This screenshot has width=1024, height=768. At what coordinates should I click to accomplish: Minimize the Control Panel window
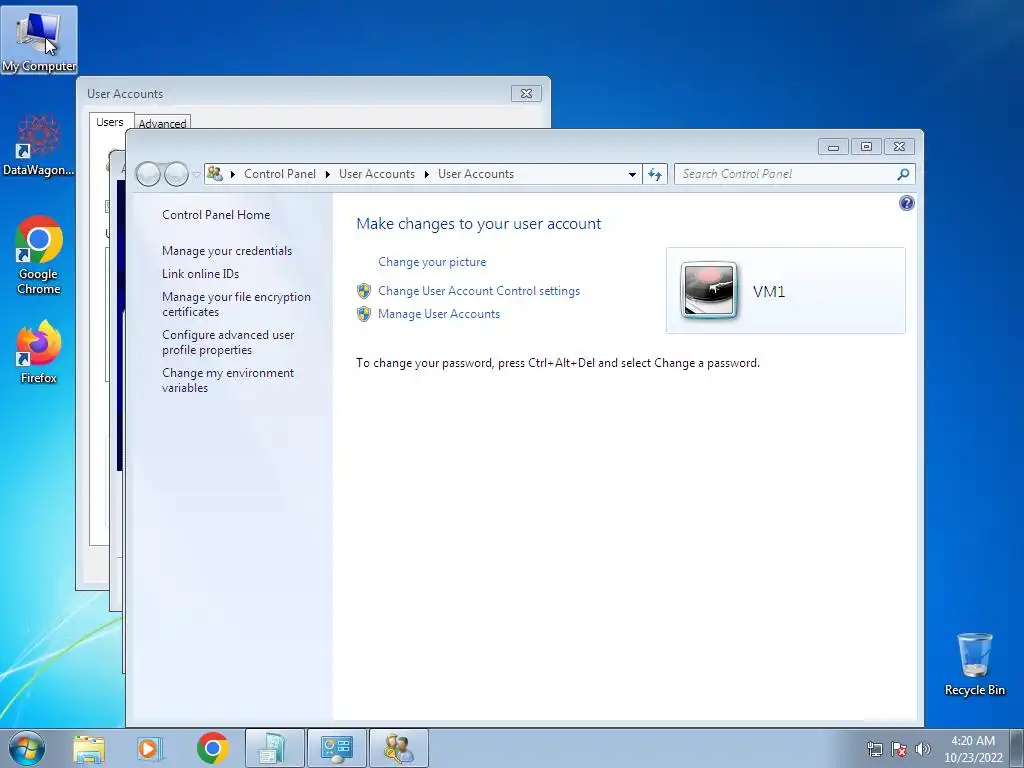click(x=833, y=146)
